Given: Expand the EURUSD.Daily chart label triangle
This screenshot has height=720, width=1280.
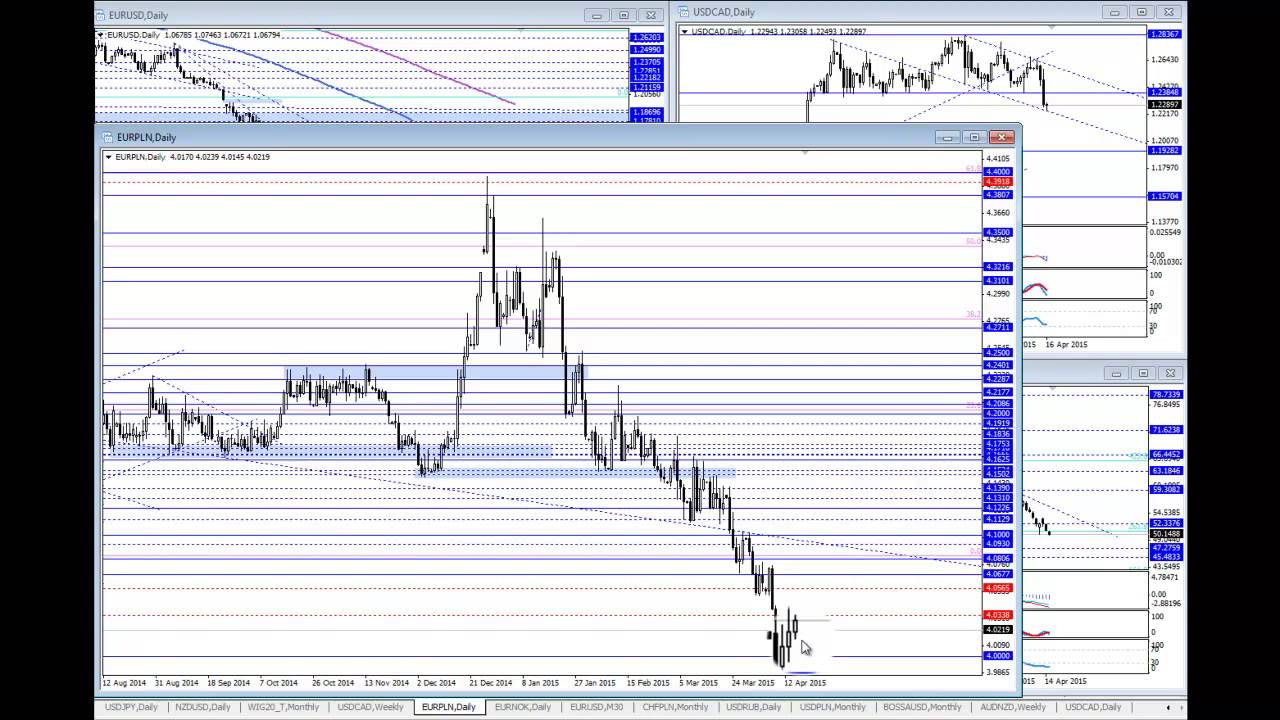Looking at the screenshot, I should click(100, 35).
